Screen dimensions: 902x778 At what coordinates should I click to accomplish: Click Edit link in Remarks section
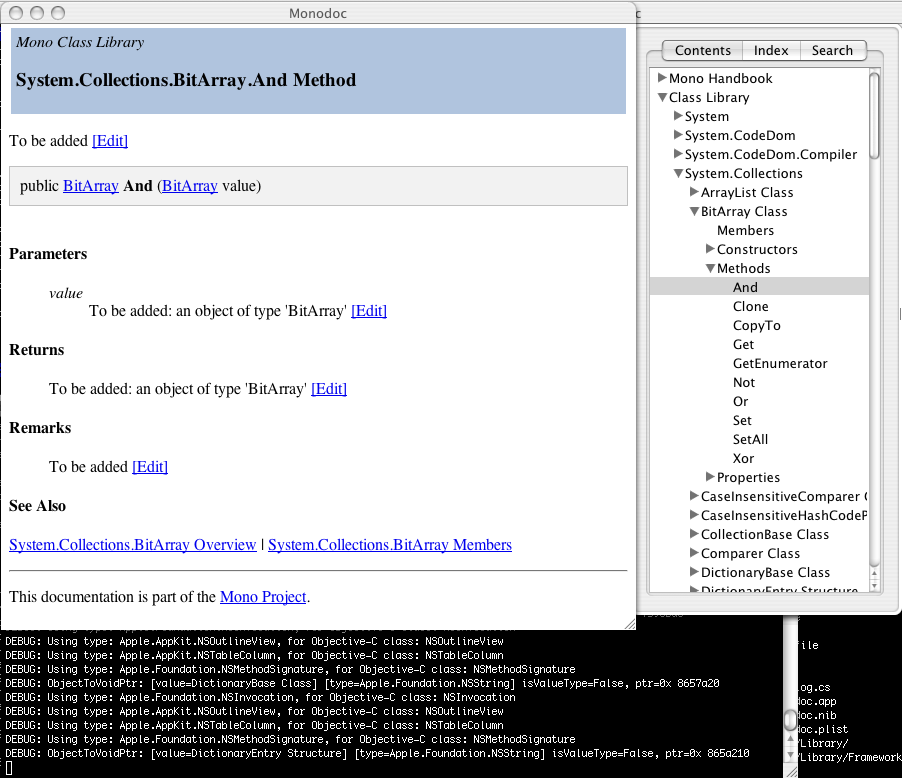[150, 467]
